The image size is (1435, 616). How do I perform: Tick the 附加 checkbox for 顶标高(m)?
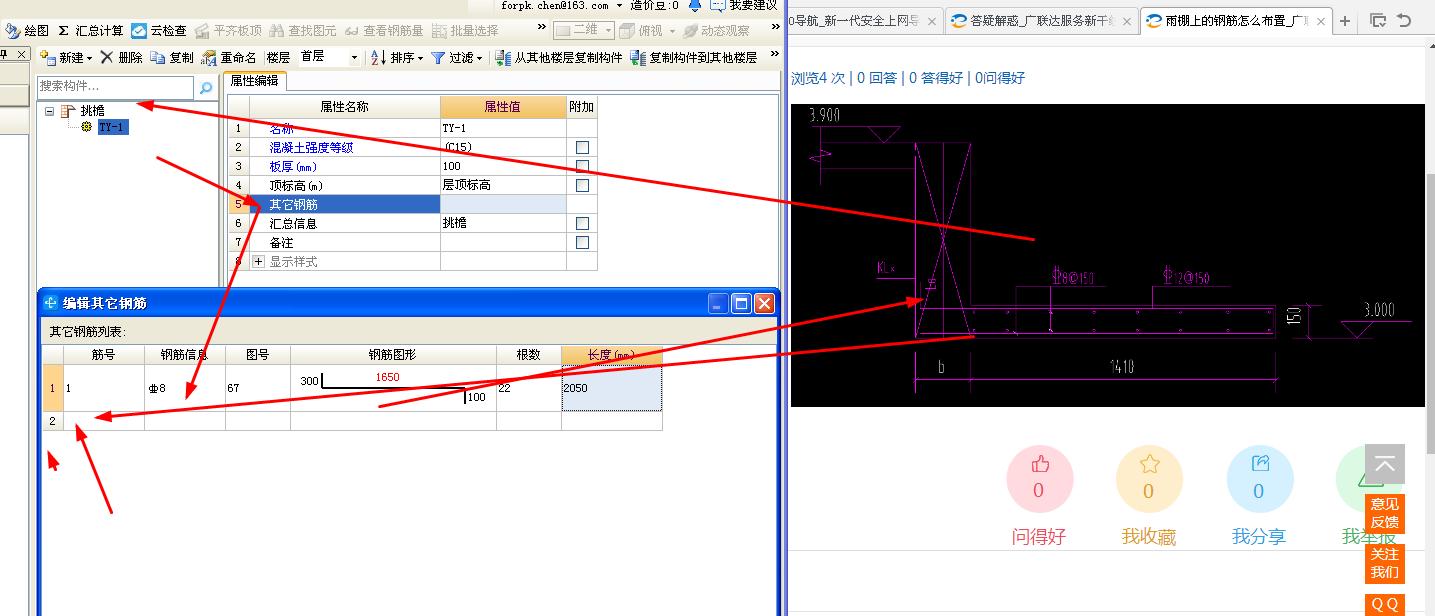pyautogui.click(x=582, y=185)
